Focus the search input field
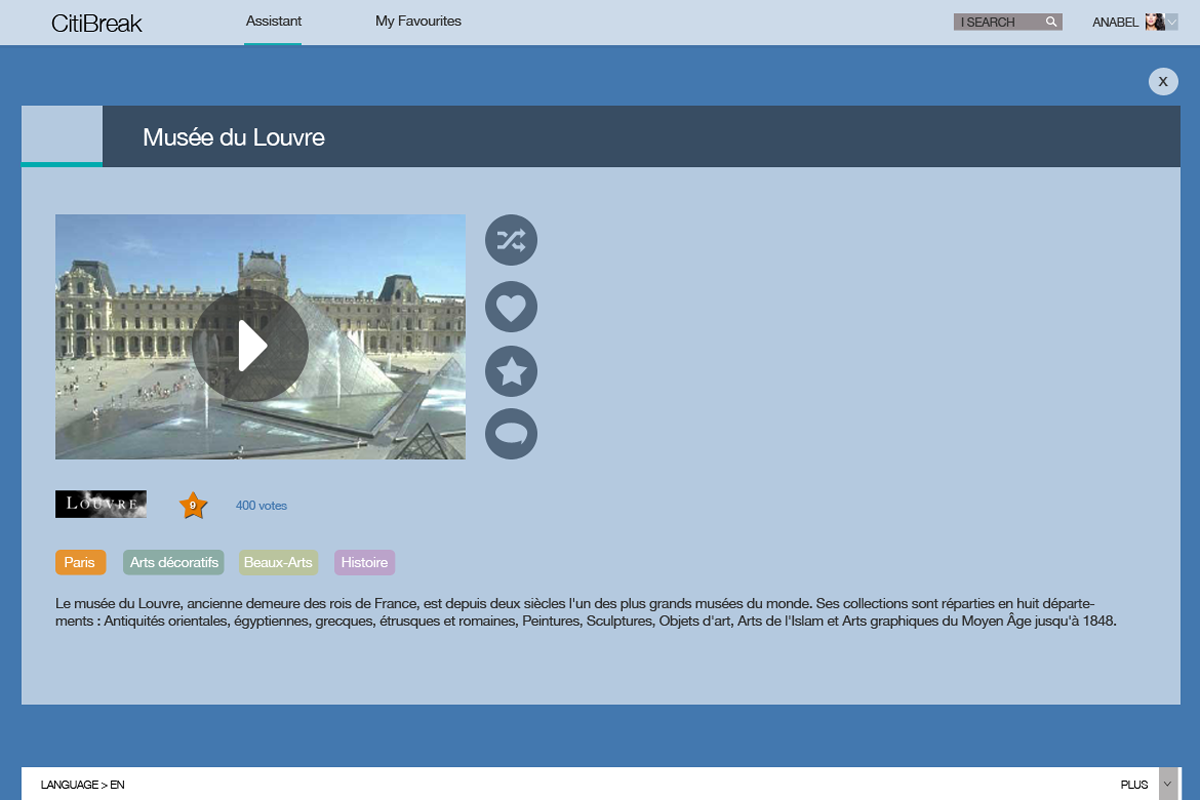1200x800 pixels. tap(1008, 22)
